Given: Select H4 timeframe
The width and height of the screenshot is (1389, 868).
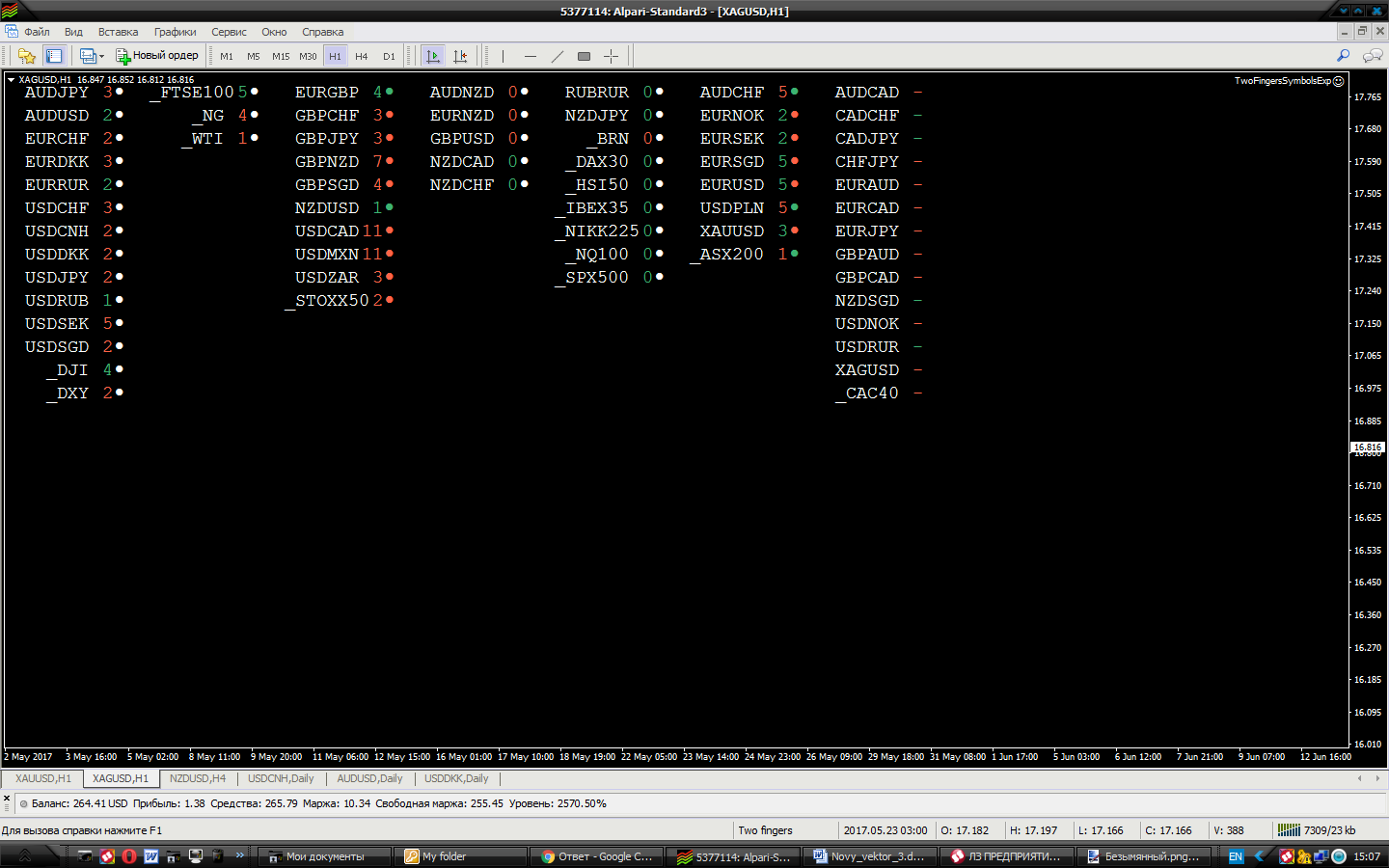Looking at the screenshot, I should tap(362, 56).
